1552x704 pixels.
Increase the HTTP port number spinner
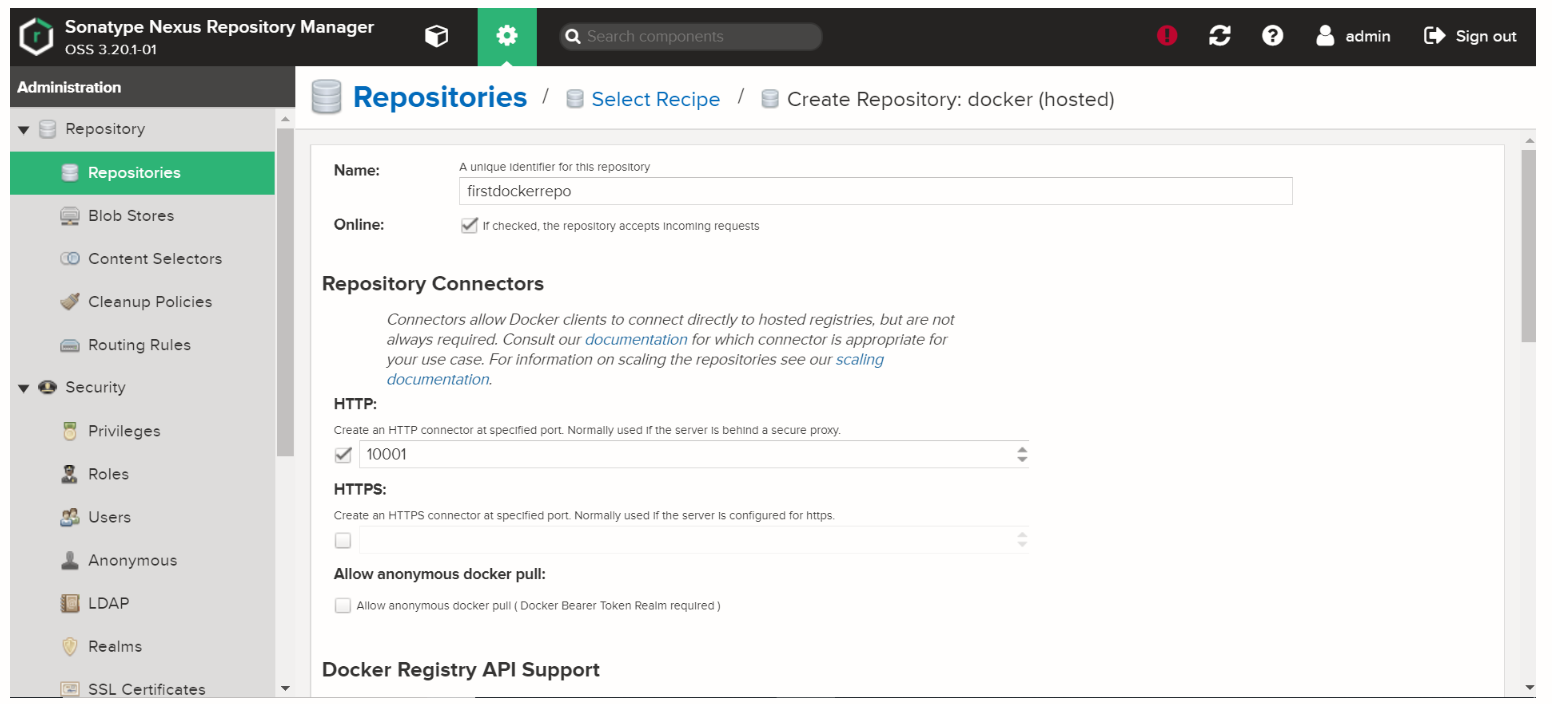(x=1021, y=450)
